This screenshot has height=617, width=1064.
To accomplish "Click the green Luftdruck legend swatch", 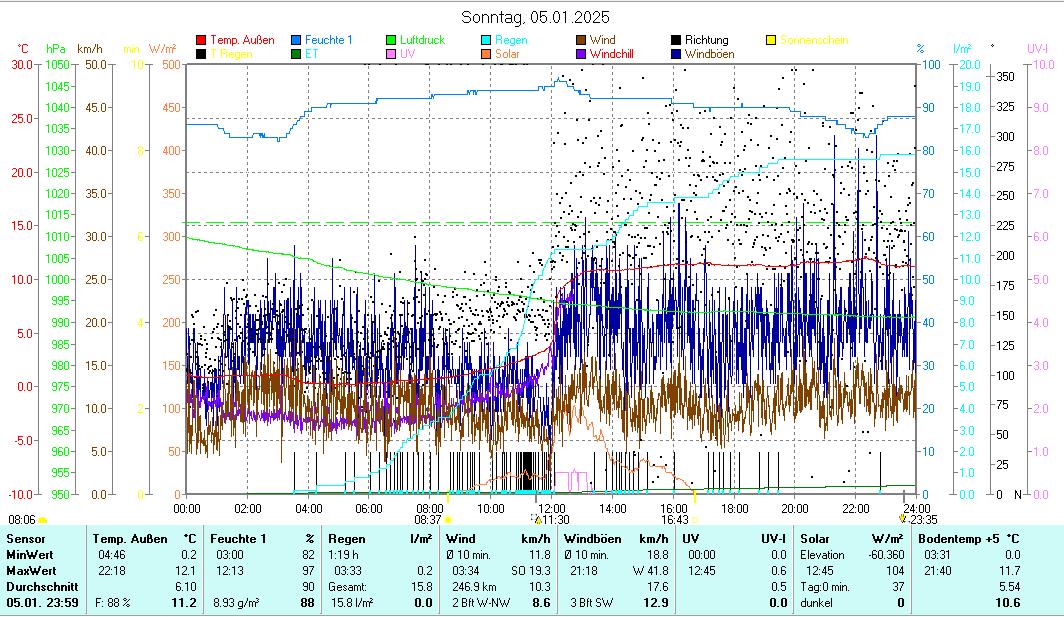I will coord(391,41).
